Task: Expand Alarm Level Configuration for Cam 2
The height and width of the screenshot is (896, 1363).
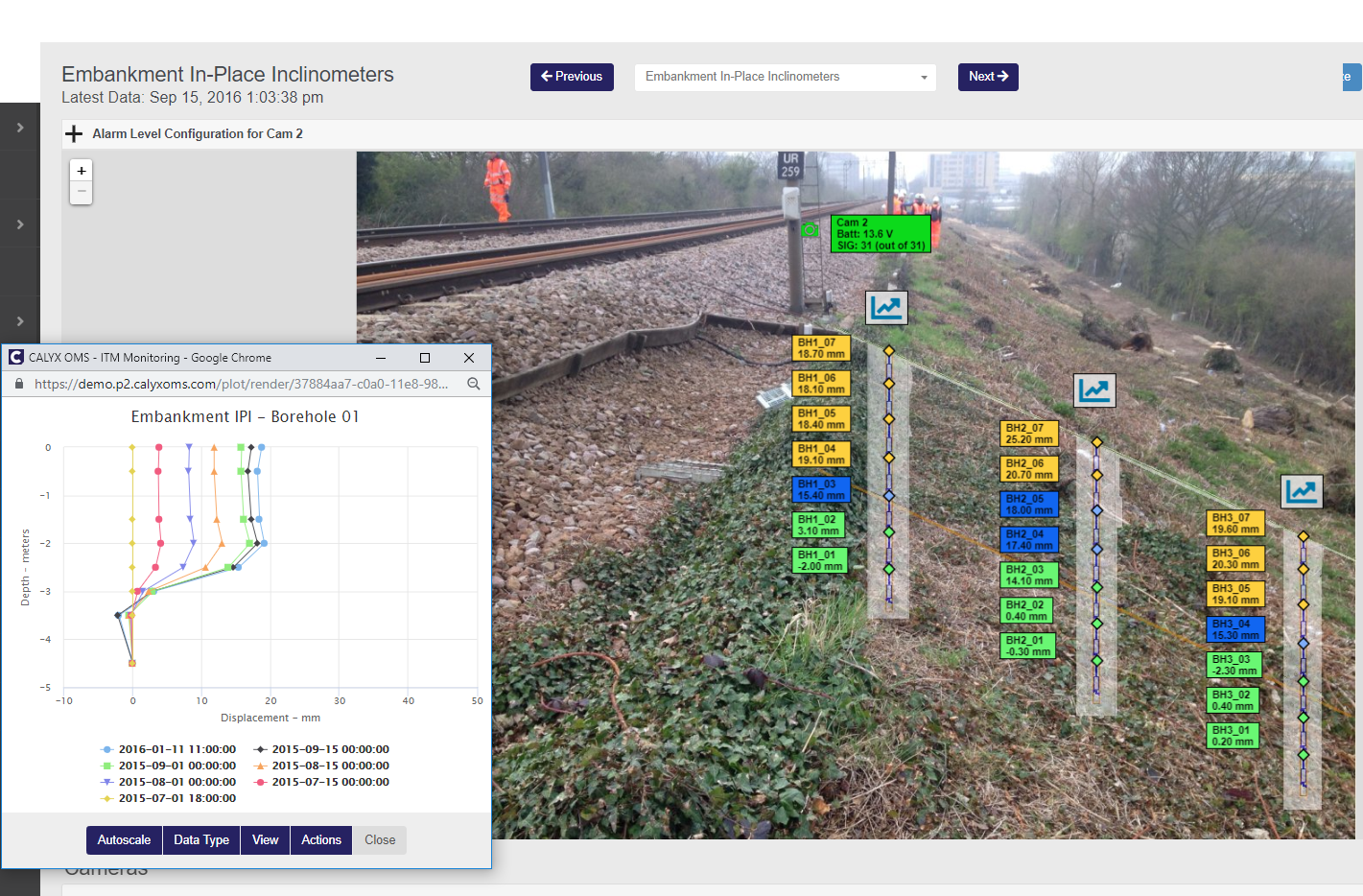Action: pyautogui.click(x=74, y=133)
